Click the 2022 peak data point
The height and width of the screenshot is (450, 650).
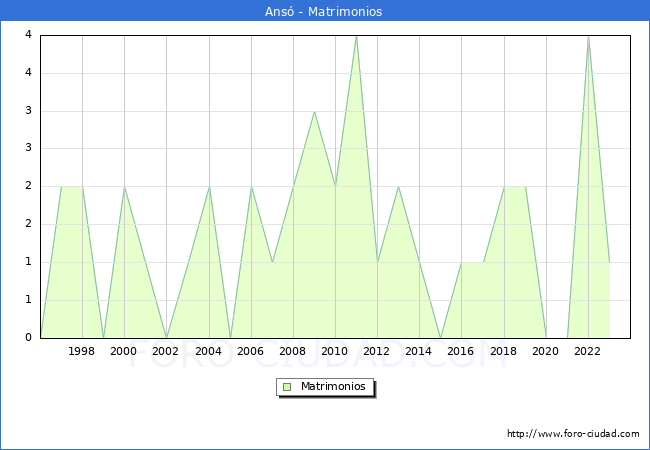(x=588, y=36)
